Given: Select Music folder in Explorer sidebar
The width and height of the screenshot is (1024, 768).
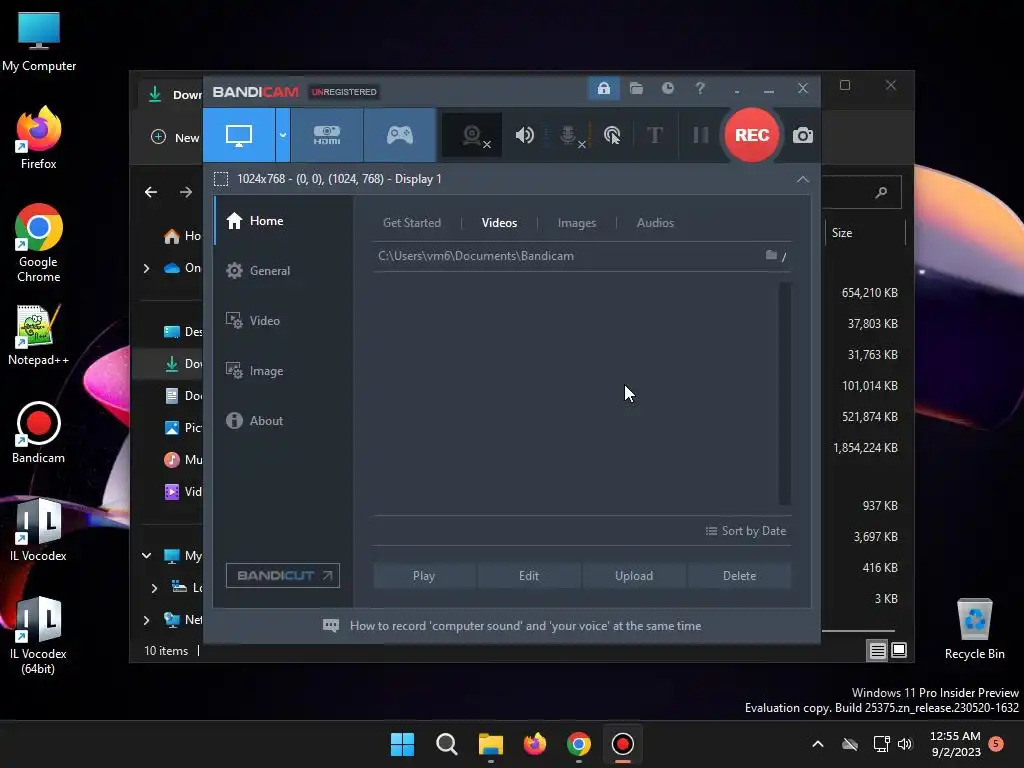Looking at the screenshot, I should pos(184,460).
